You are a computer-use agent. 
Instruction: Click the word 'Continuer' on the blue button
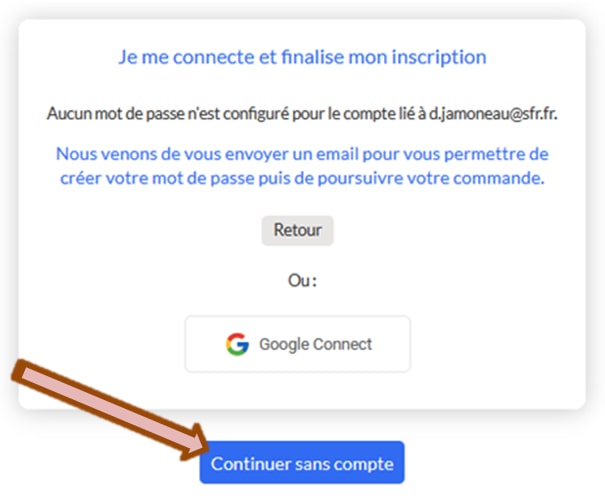click(x=250, y=463)
